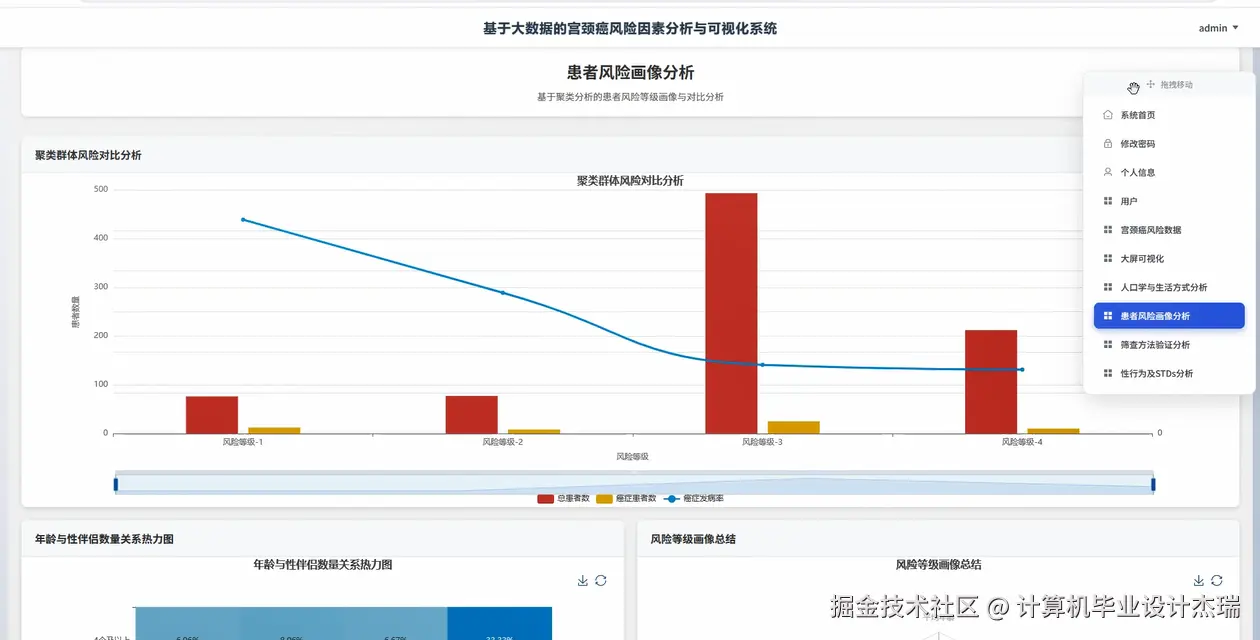Click the red bar for 风险等级-2
1260x640 pixels.
[x=472, y=414]
